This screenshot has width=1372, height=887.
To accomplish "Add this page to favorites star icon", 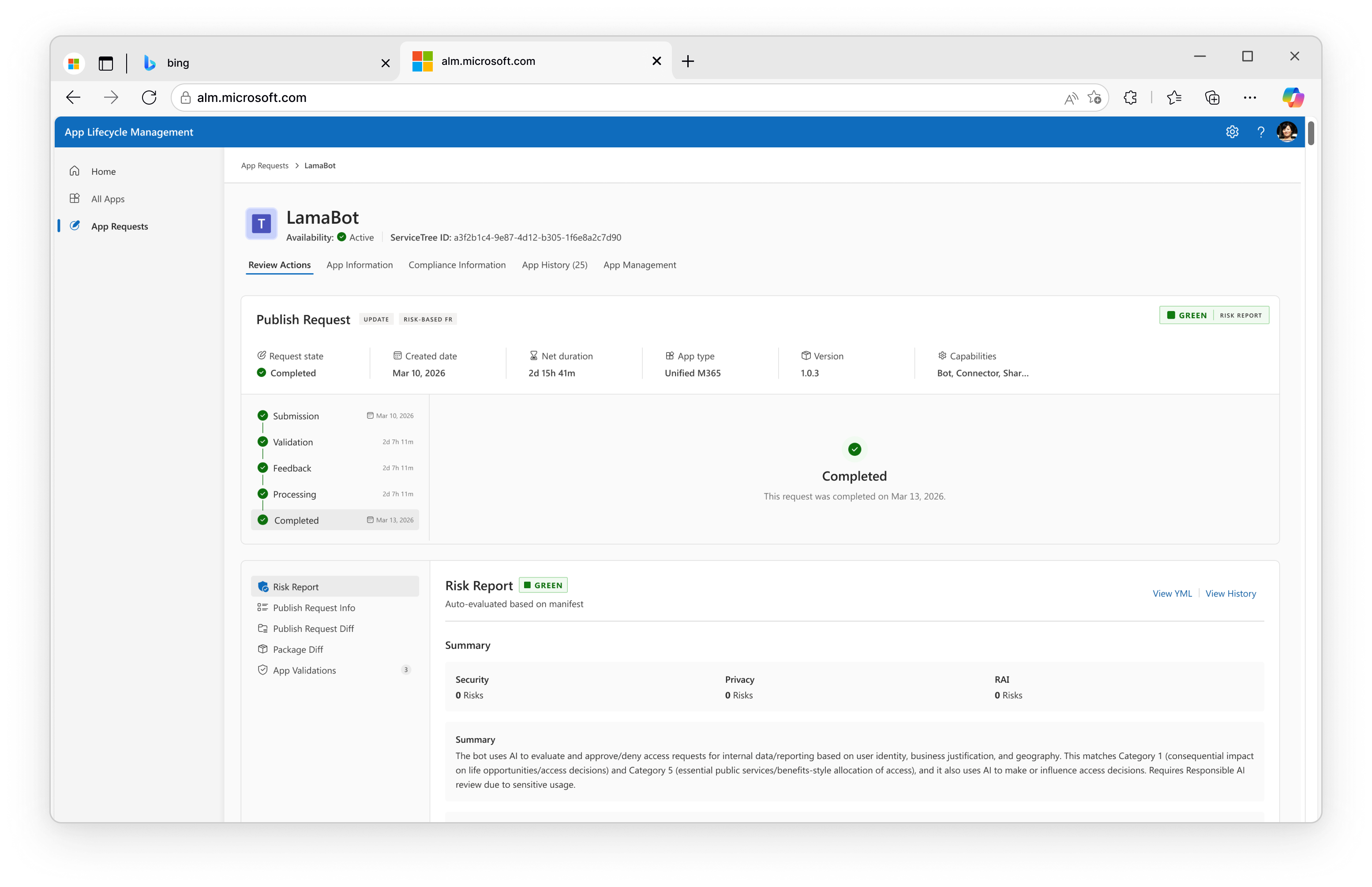I will (1095, 98).
